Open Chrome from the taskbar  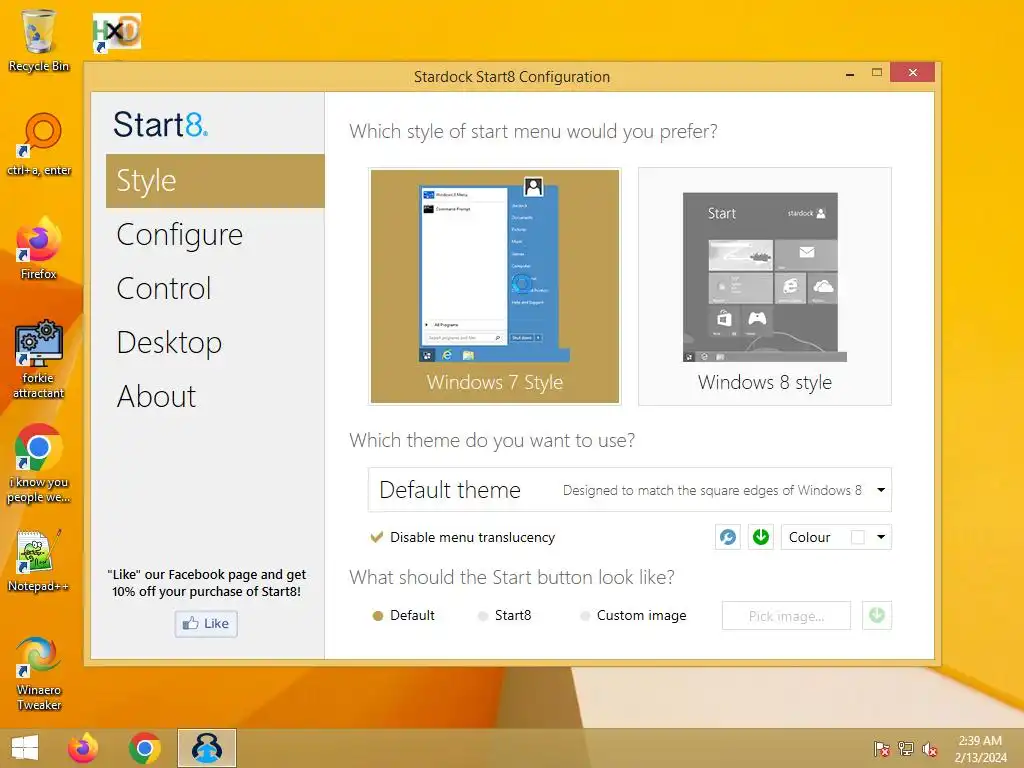(145, 748)
